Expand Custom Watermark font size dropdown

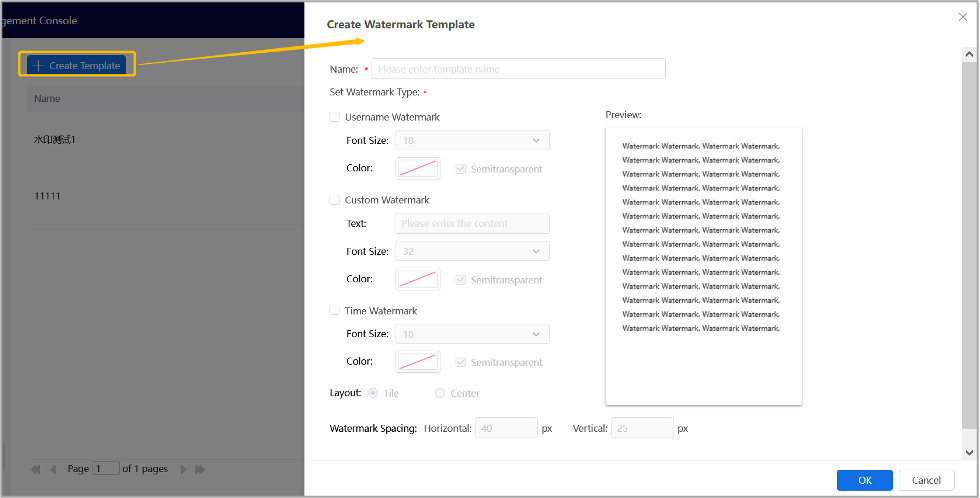click(472, 252)
